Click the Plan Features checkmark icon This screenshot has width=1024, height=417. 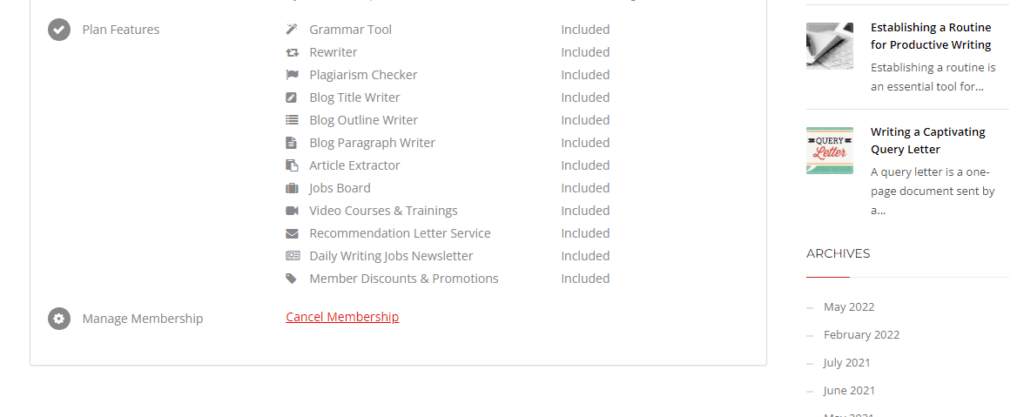(x=59, y=29)
